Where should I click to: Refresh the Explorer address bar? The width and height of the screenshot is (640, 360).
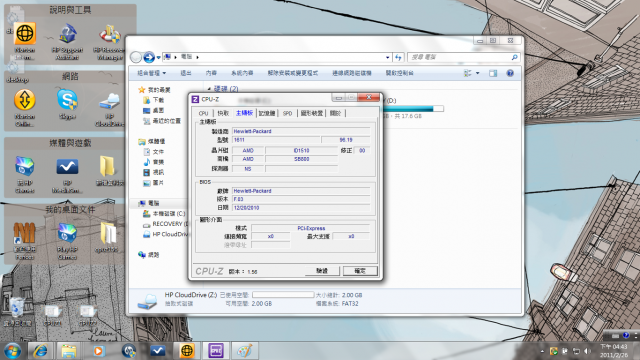pyautogui.click(x=398, y=57)
